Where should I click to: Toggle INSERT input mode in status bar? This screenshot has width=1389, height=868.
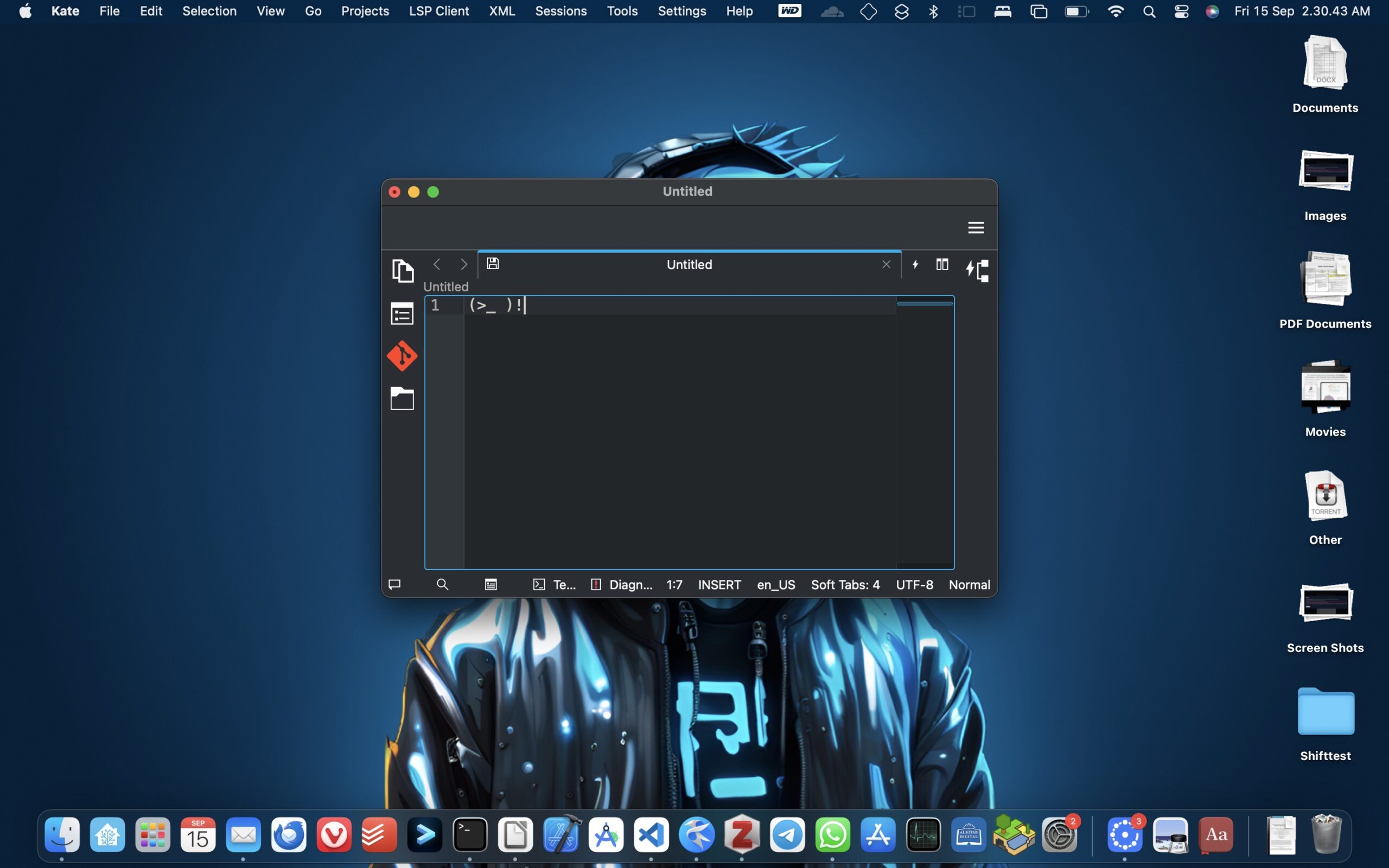[719, 584]
